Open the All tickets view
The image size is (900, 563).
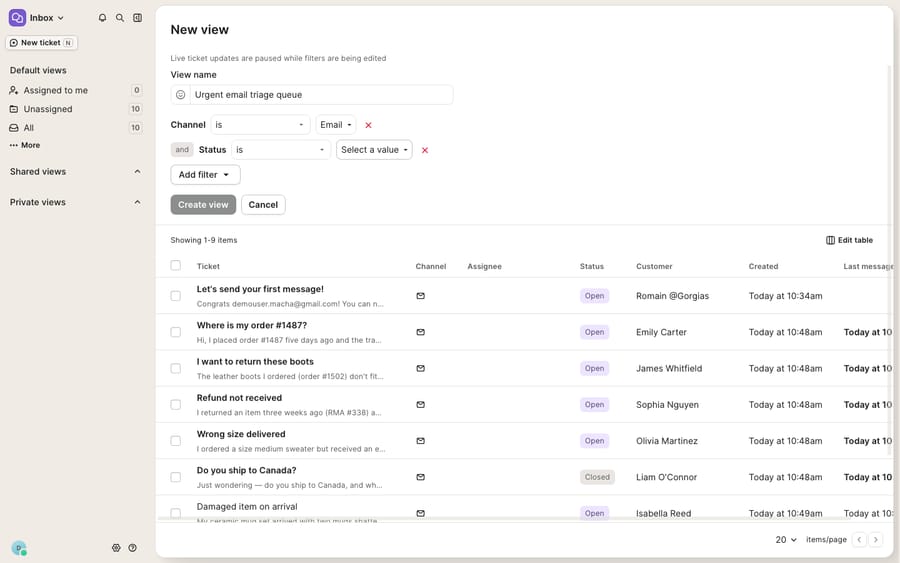click(x=75, y=128)
